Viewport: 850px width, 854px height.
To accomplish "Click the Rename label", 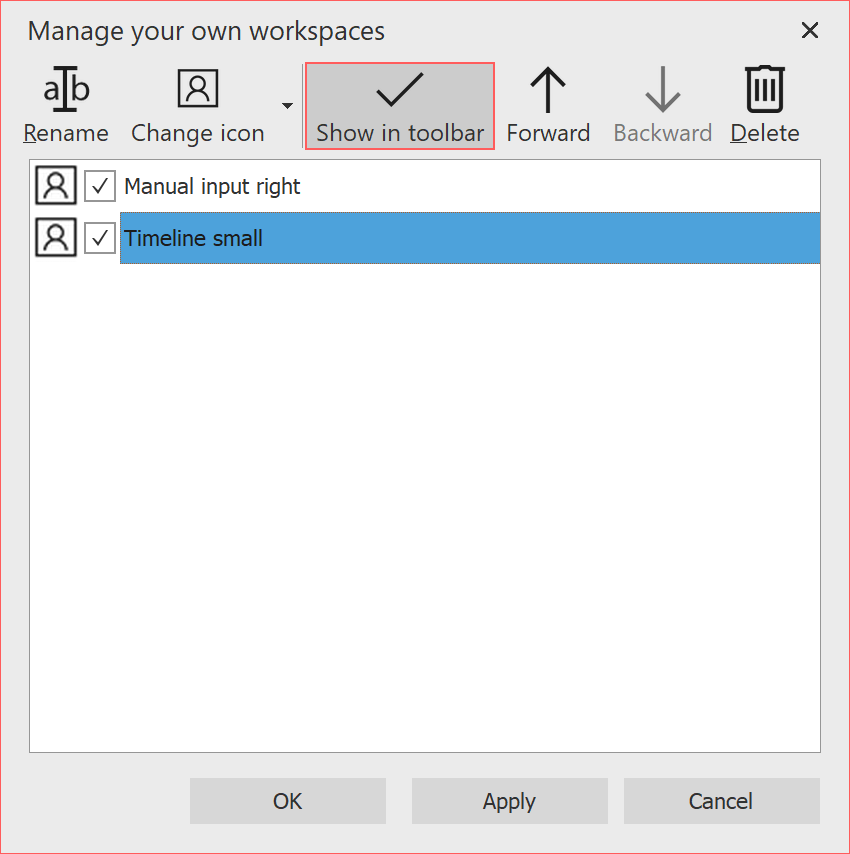I will (64, 132).
